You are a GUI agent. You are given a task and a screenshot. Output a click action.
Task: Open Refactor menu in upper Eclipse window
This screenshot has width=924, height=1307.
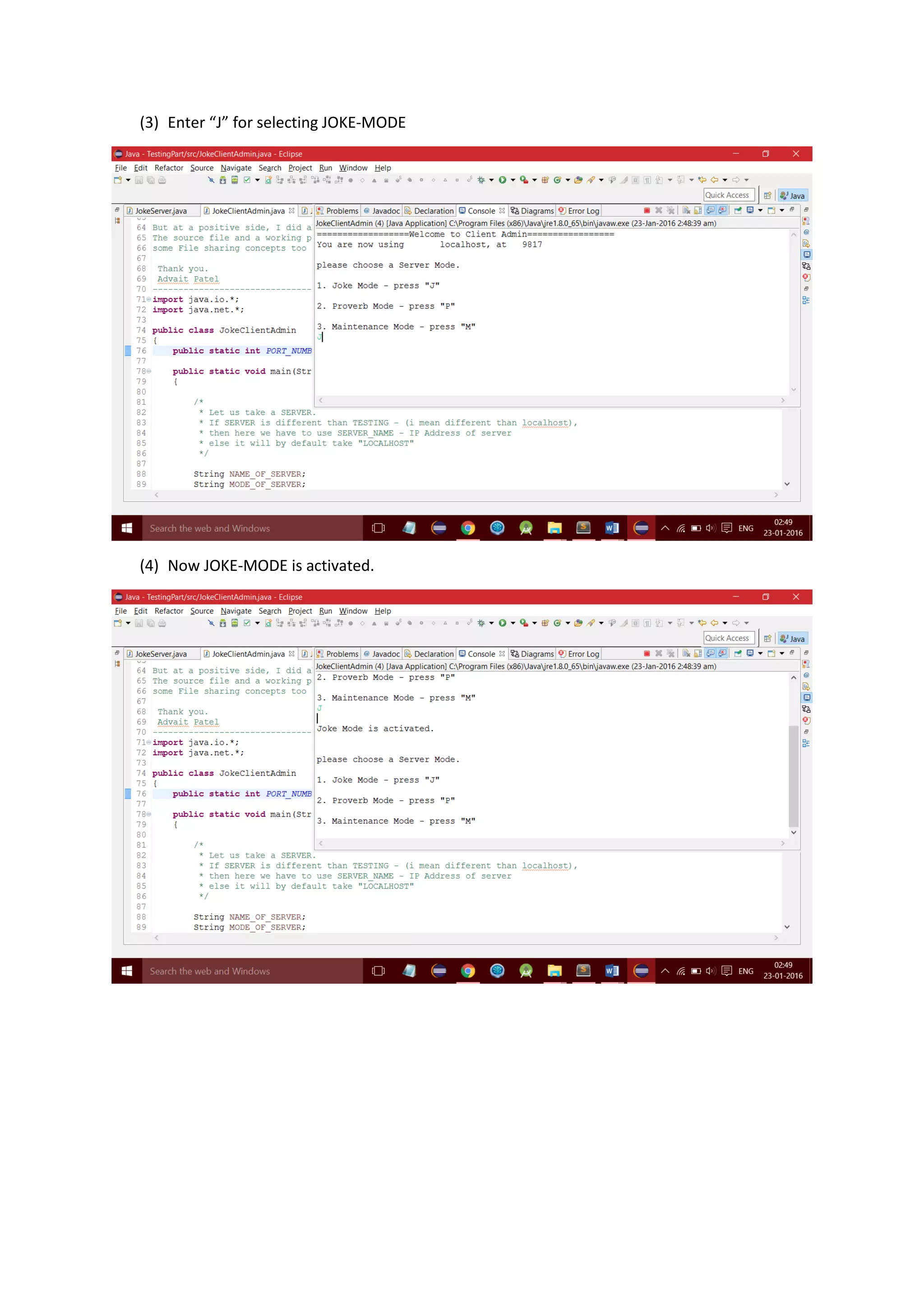168,168
